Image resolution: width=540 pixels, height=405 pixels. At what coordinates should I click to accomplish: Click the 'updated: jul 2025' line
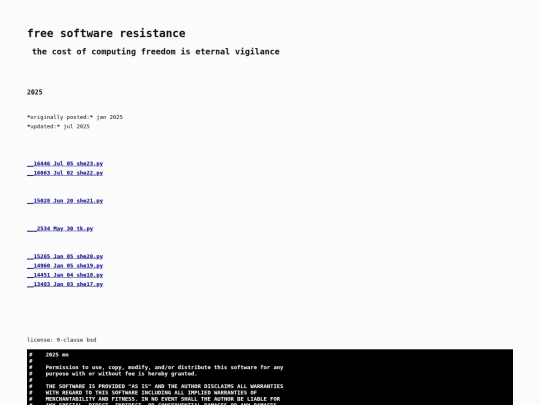click(58, 126)
